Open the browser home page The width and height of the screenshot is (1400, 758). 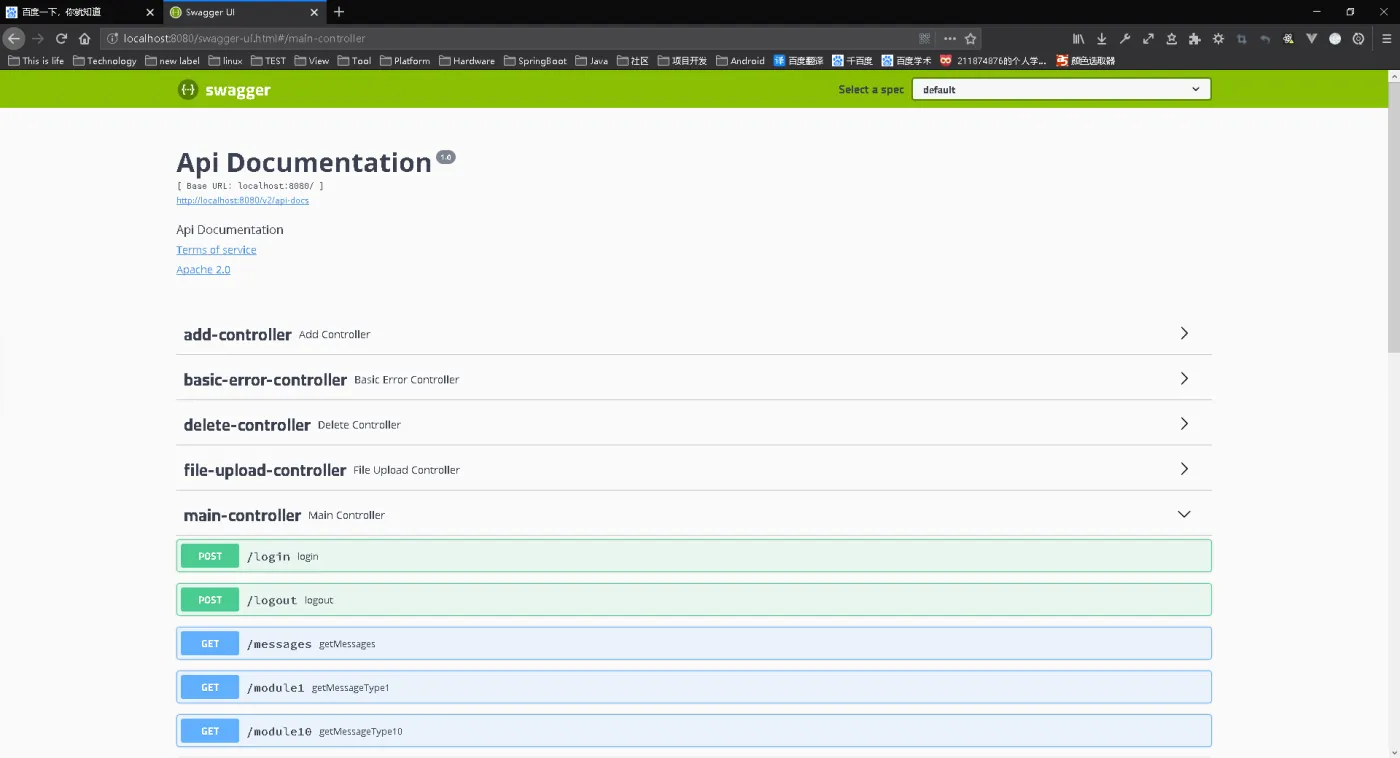click(85, 39)
